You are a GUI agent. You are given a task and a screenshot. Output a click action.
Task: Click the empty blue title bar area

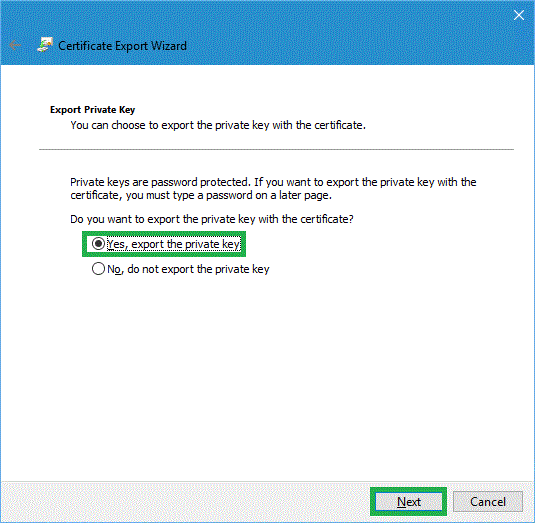pyautogui.click(x=341, y=34)
